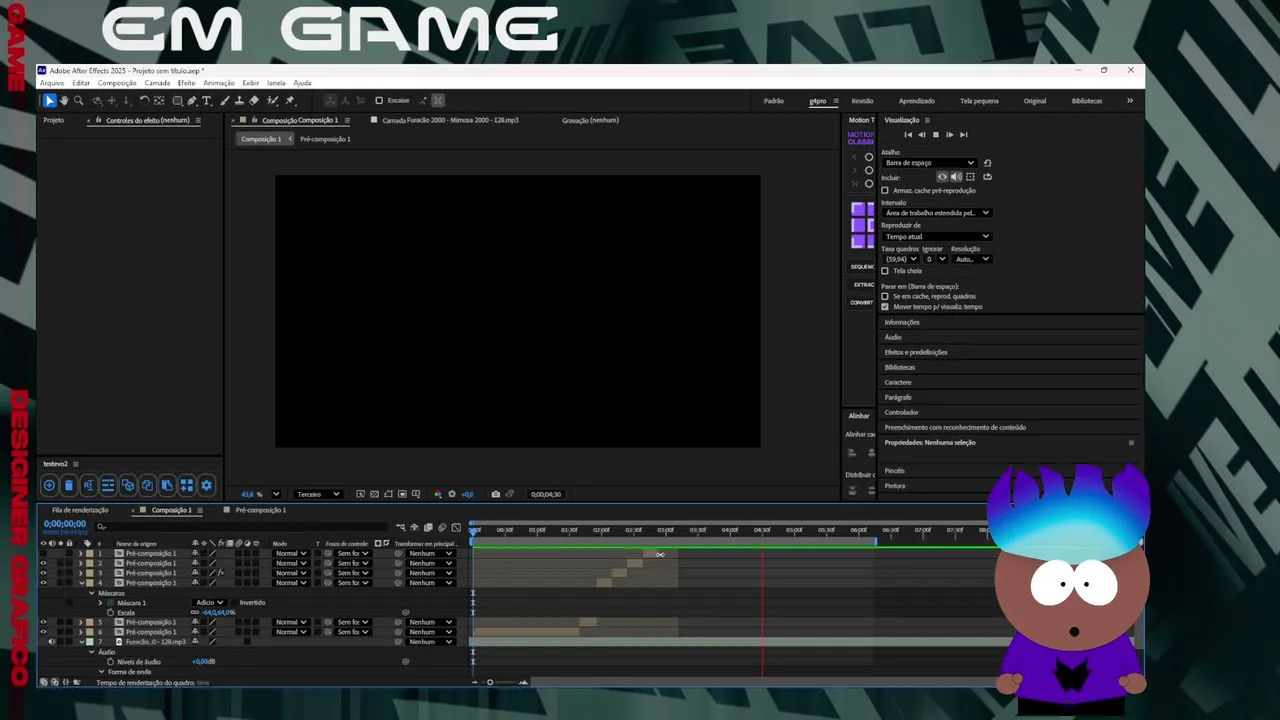This screenshot has width=1280, height=720.
Task: Switch to the Aprendizado workspace
Action: [917, 101]
